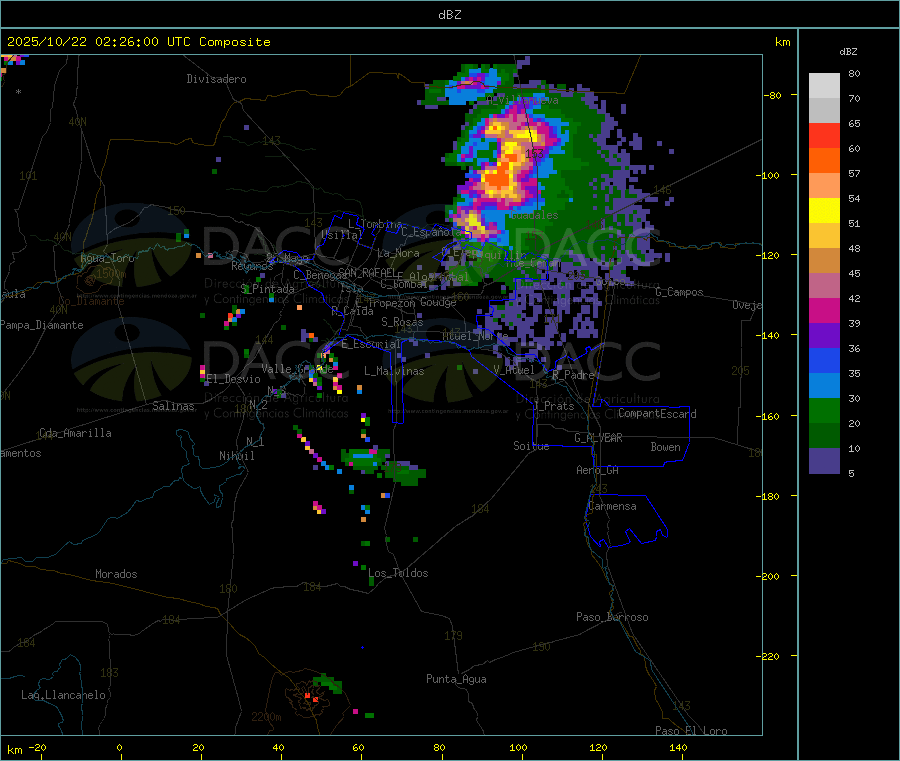
Task: Click the Morados location label
Action: point(117,574)
